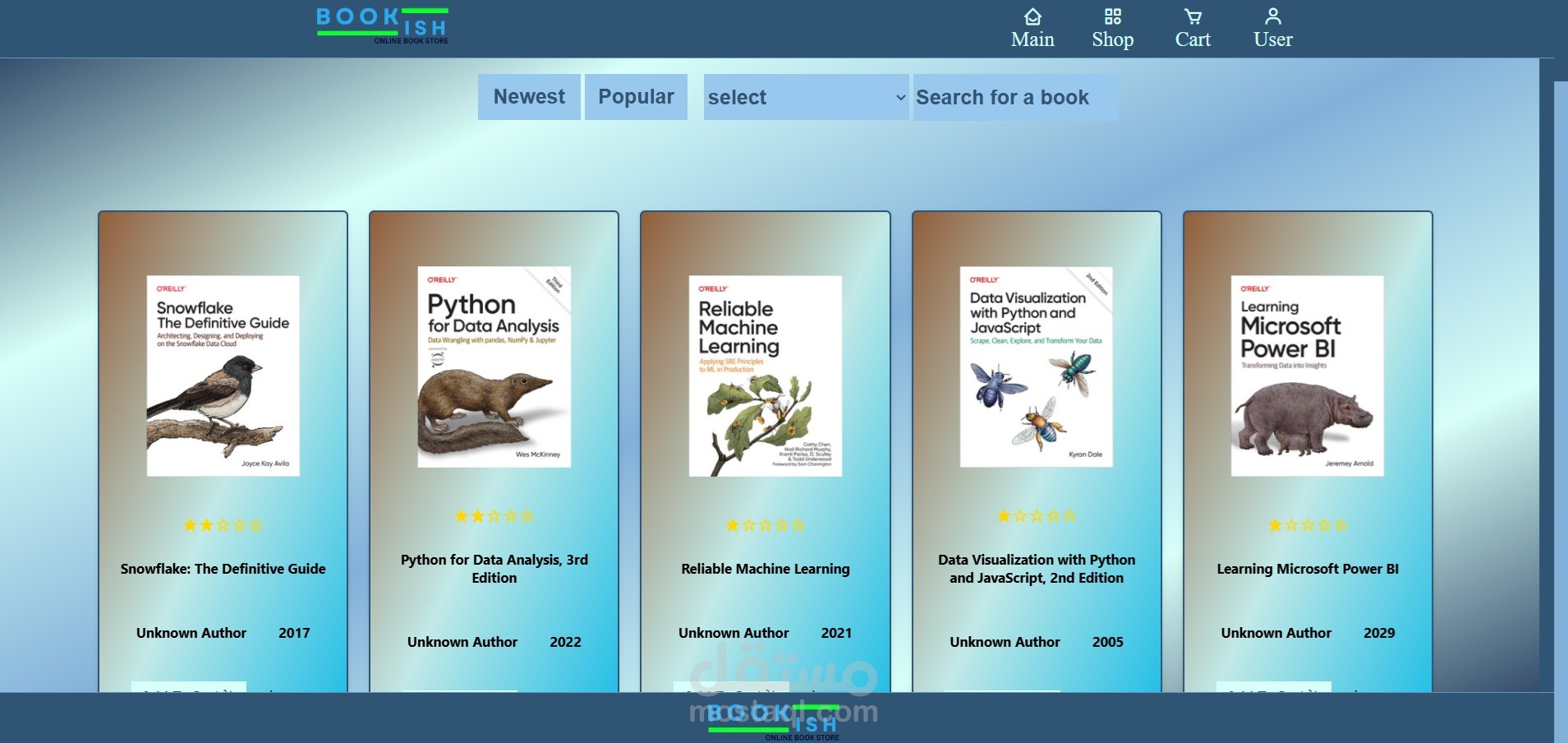Open Snowflake: The Definitive Guide cover
Image resolution: width=1568 pixels, height=743 pixels.
[x=223, y=376]
